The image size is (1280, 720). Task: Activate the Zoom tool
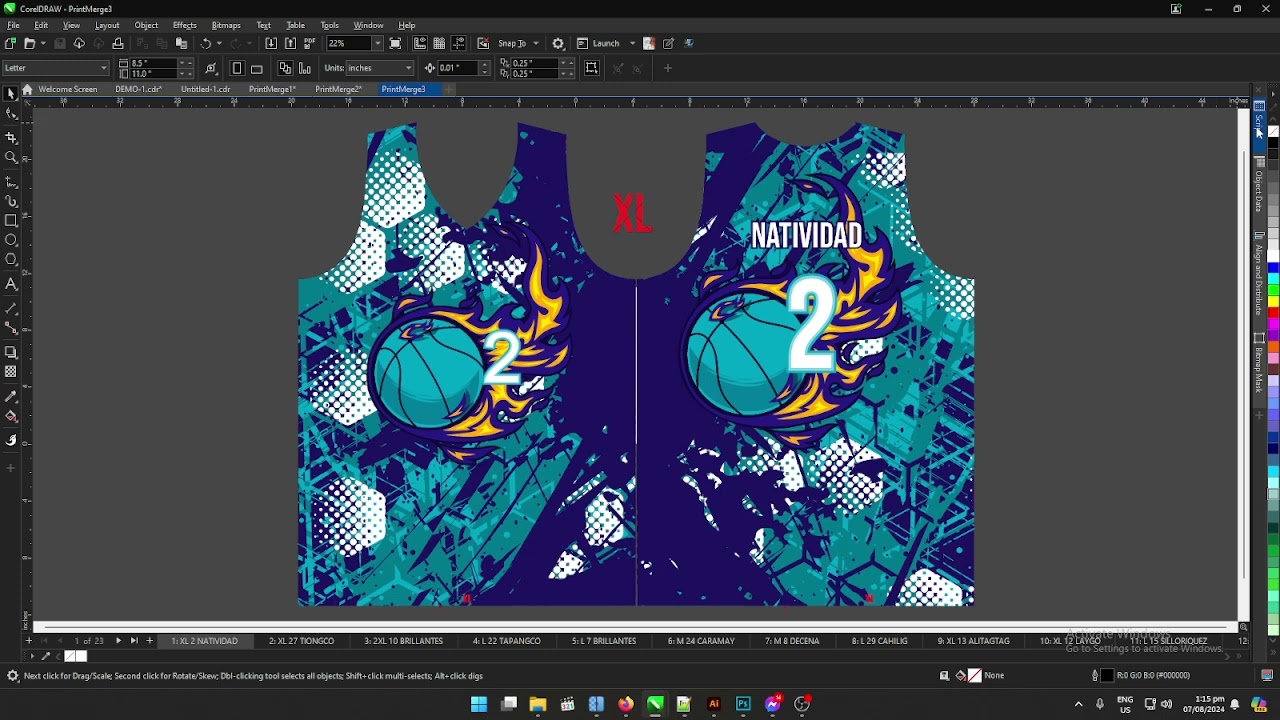11,158
